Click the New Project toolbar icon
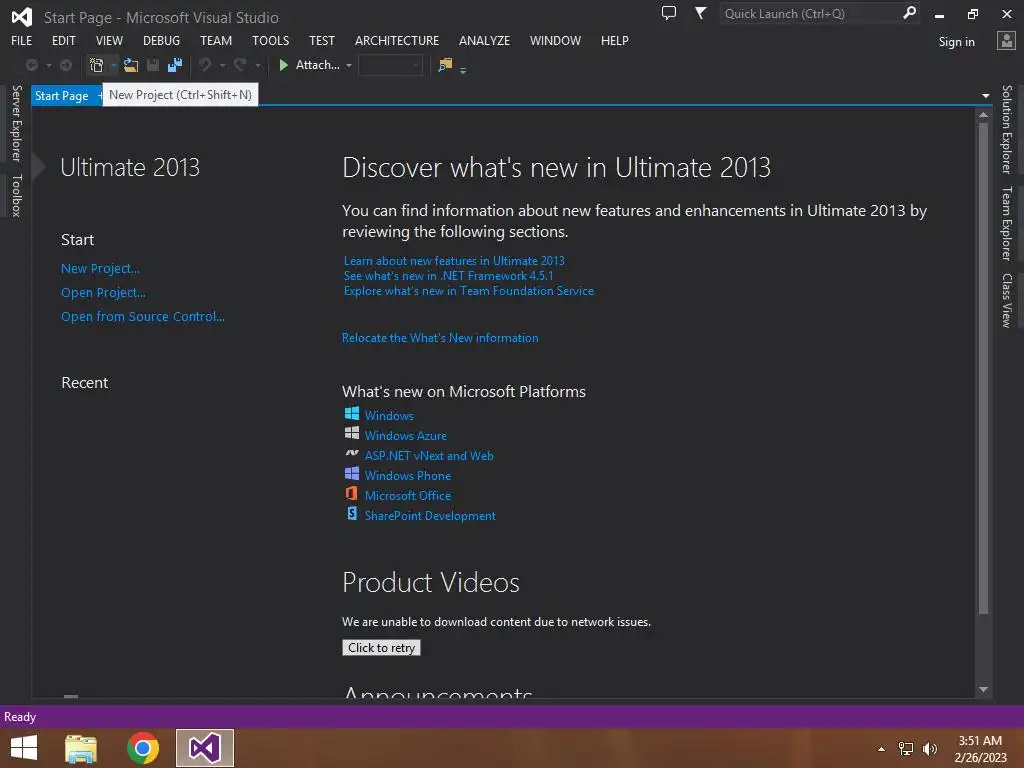Image resolution: width=1024 pixels, height=768 pixels. [96, 65]
